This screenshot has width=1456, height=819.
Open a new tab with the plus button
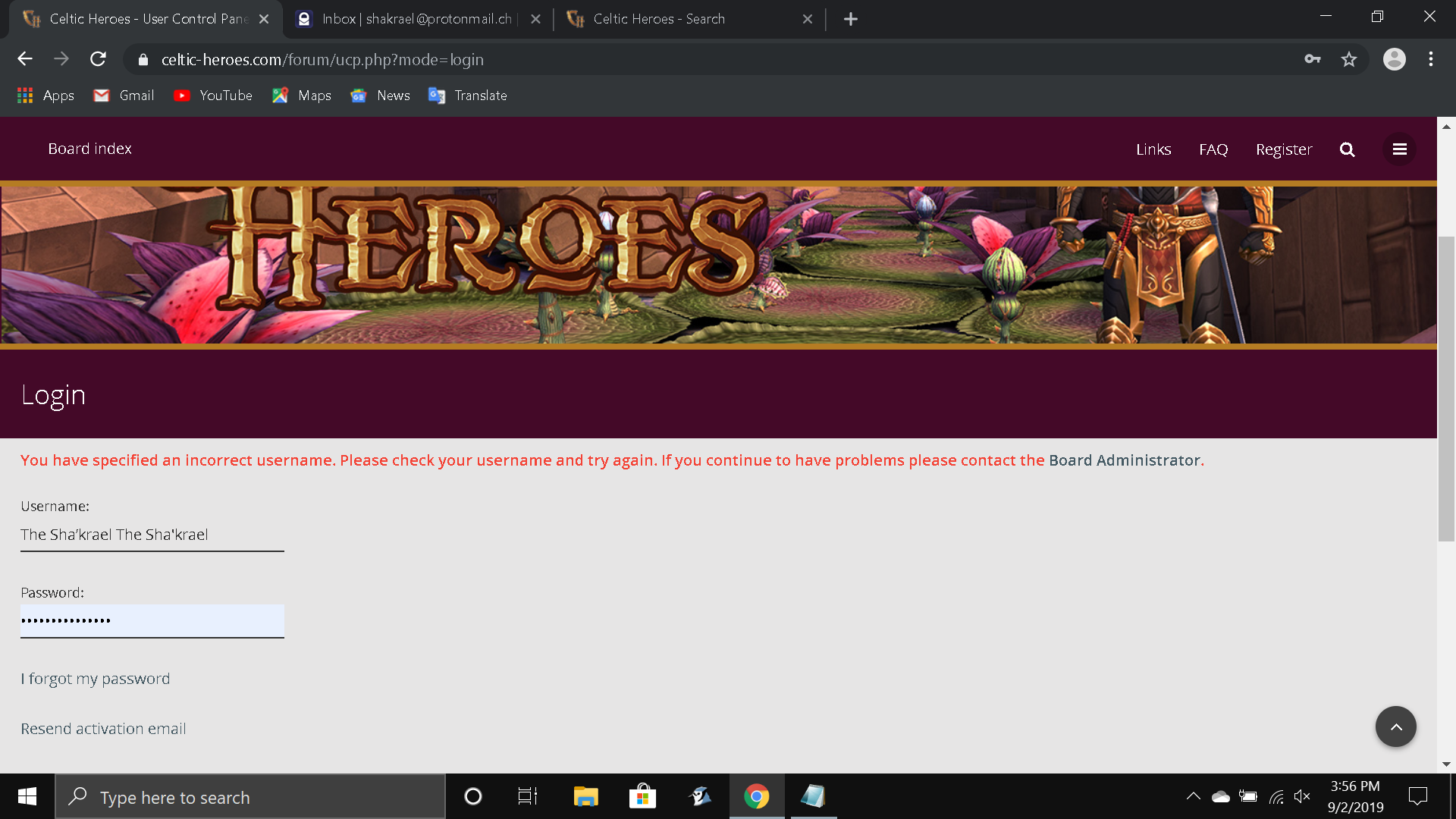tap(851, 19)
